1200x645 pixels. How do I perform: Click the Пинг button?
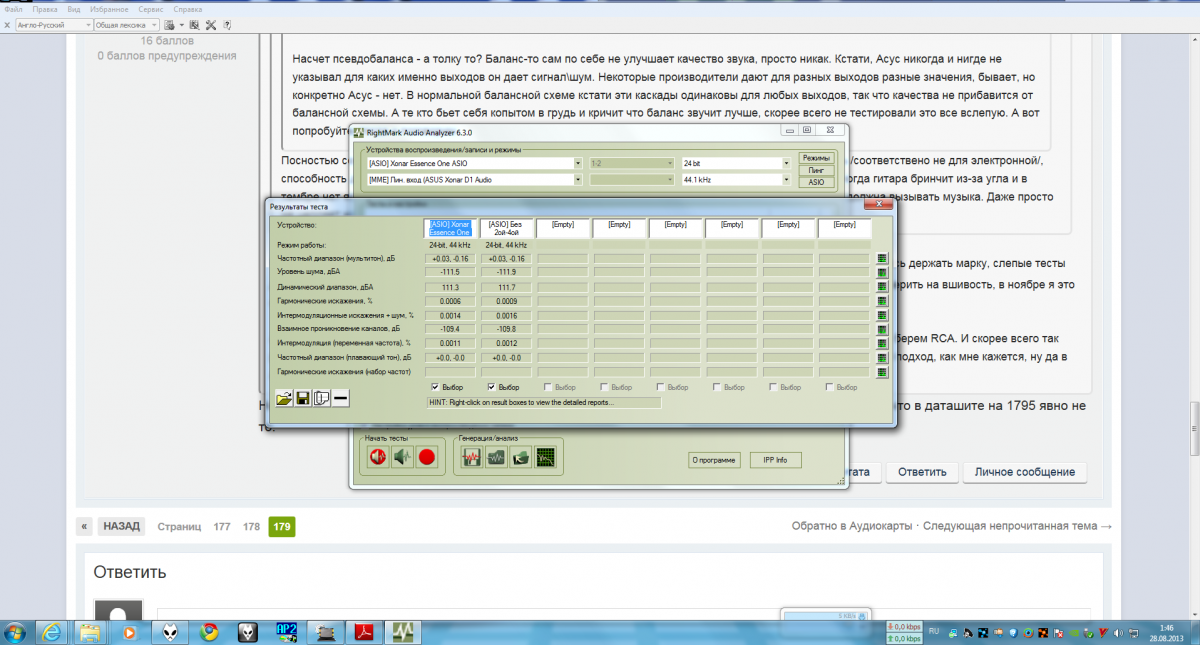[815, 170]
